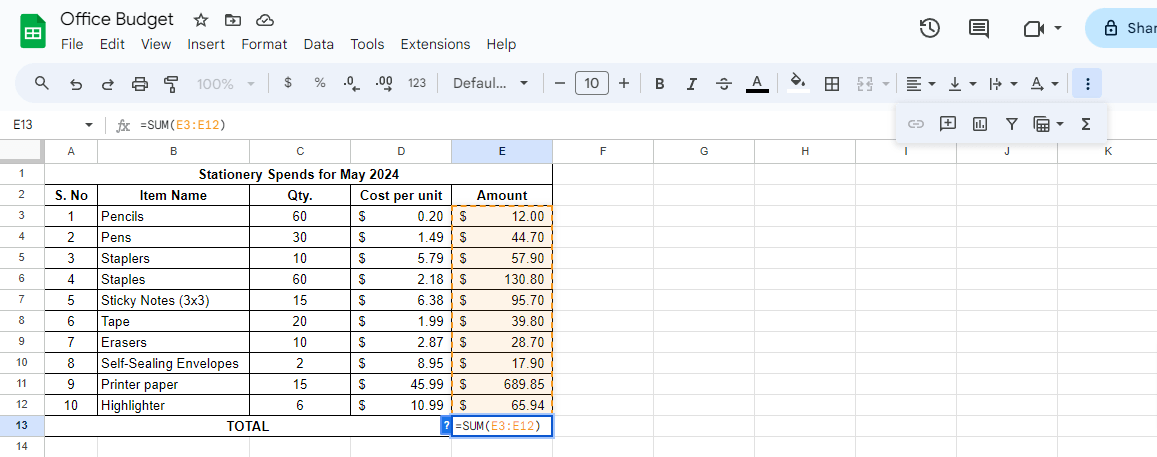Star the Office Budget document
This screenshot has height=457, width=1157.
[200, 20]
